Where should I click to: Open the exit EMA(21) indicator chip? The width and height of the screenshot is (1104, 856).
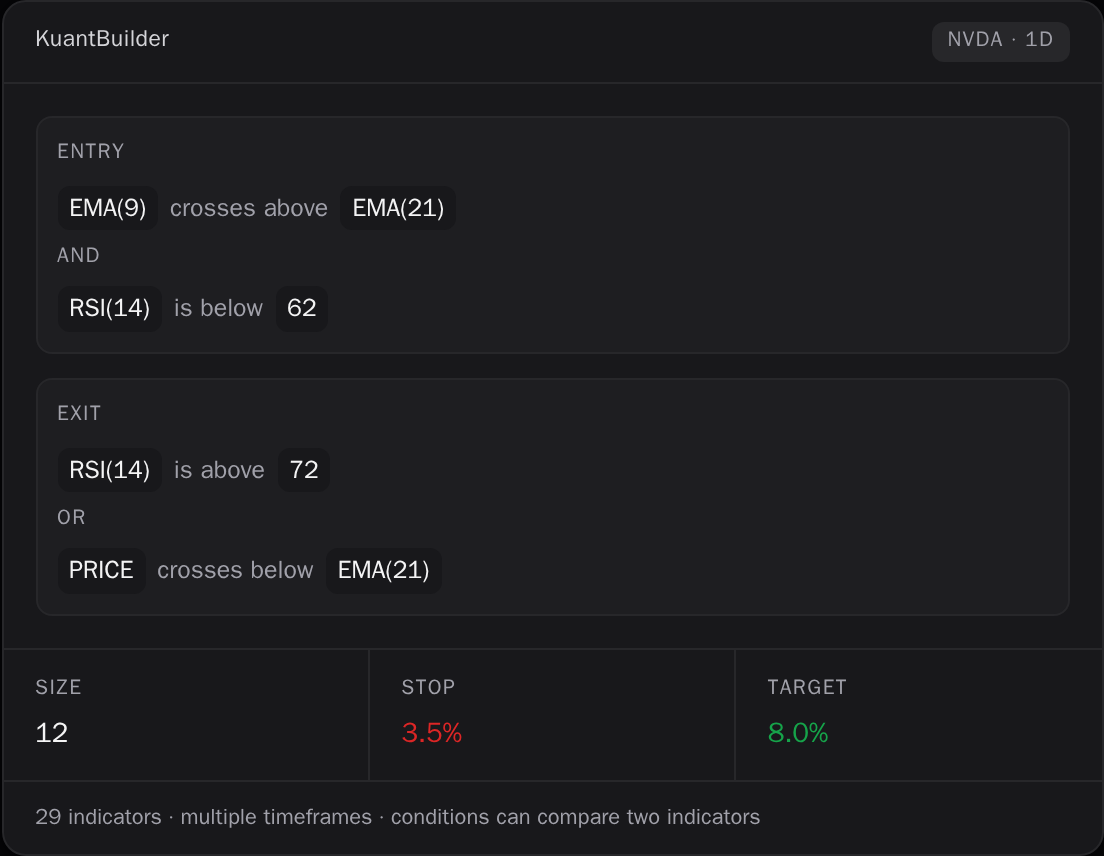(x=384, y=570)
